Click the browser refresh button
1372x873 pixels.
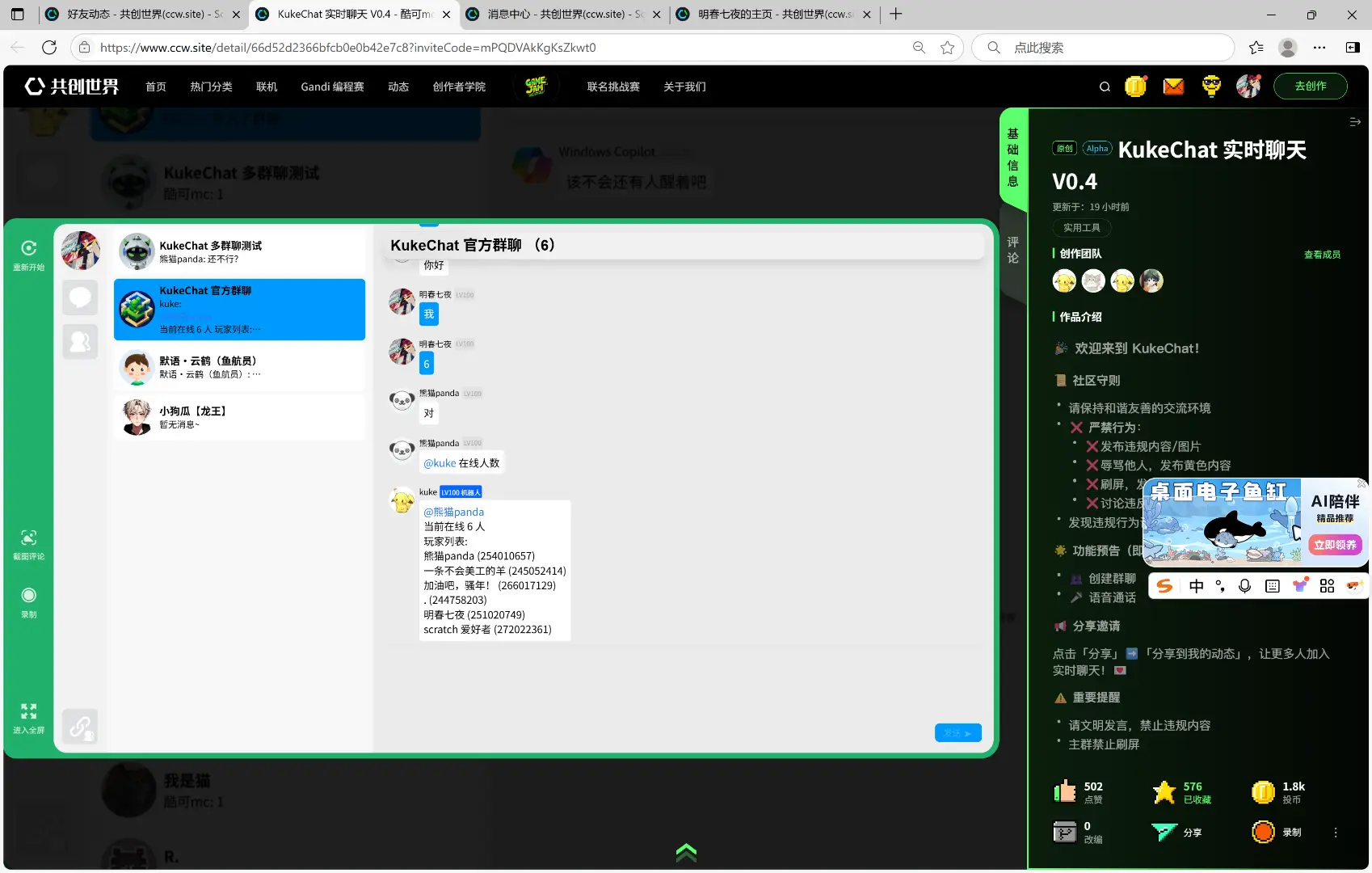click(49, 48)
